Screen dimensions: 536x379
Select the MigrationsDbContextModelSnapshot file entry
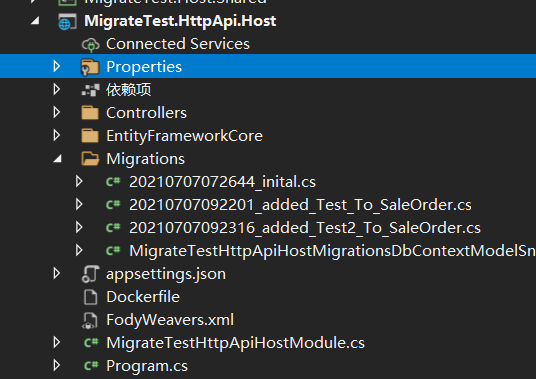332,251
